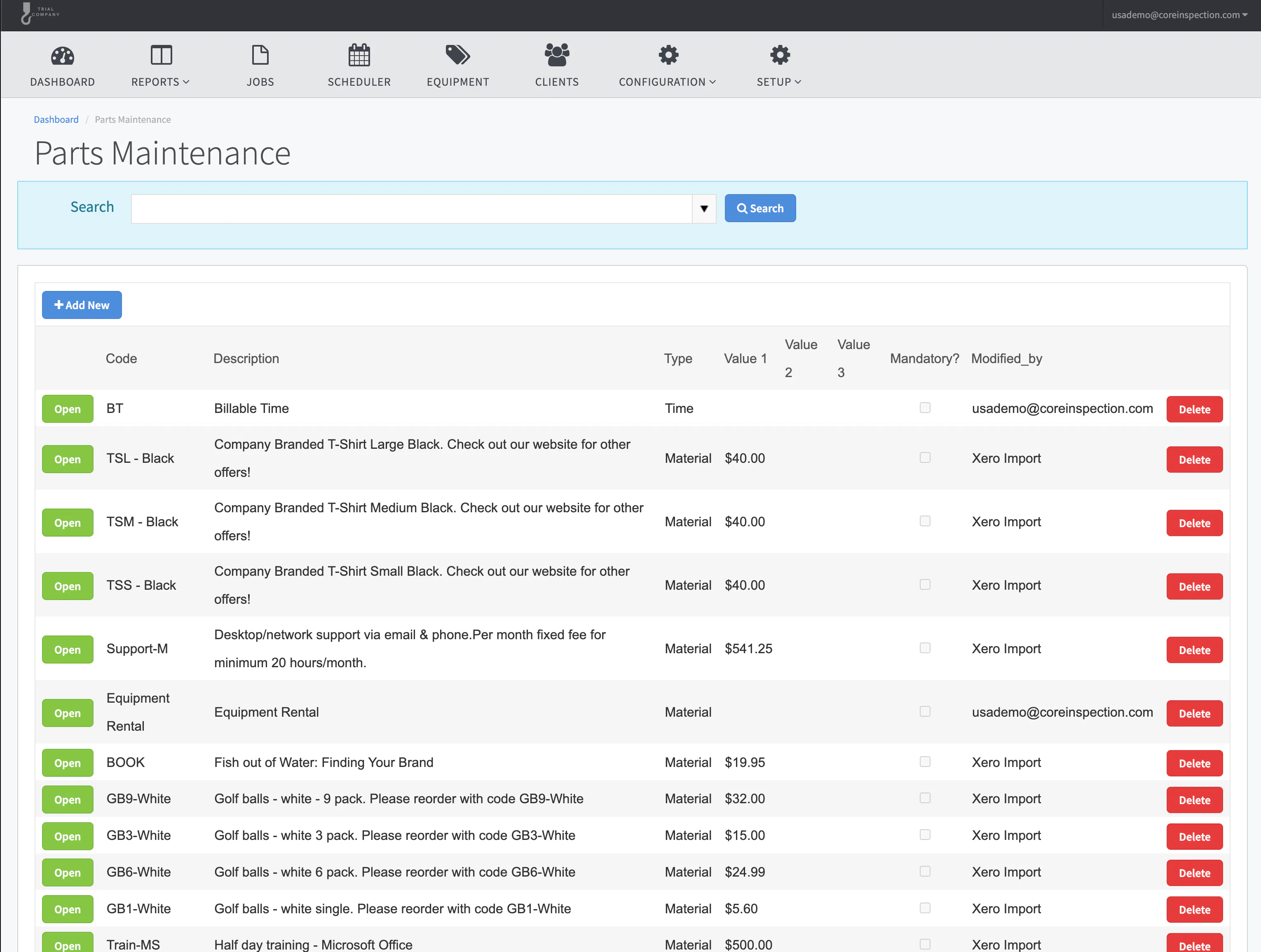Click the Modified_by column header
This screenshot has width=1261, height=952.
[1006, 359]
